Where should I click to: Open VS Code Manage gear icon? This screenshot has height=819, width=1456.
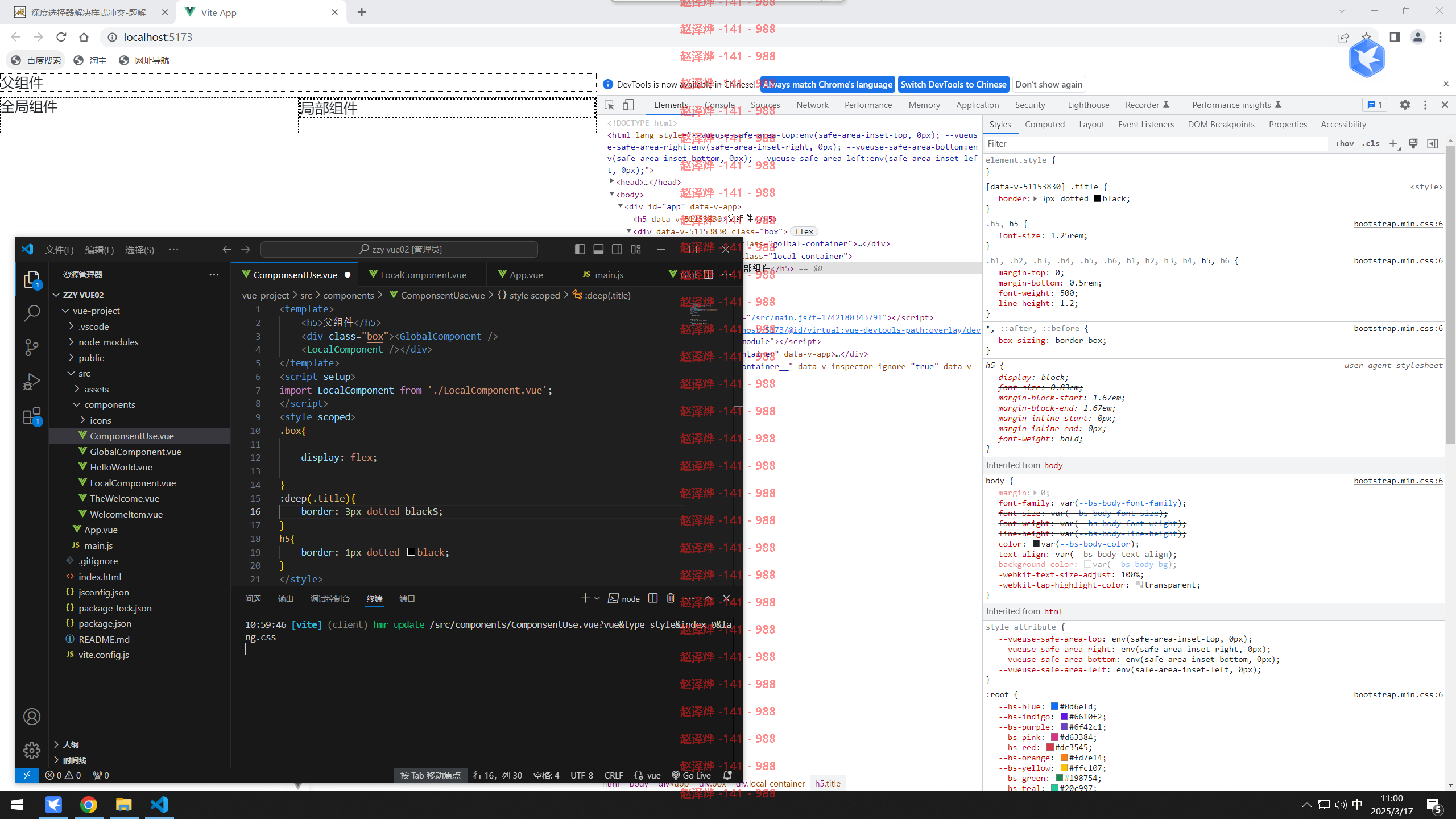pos(32,750)
